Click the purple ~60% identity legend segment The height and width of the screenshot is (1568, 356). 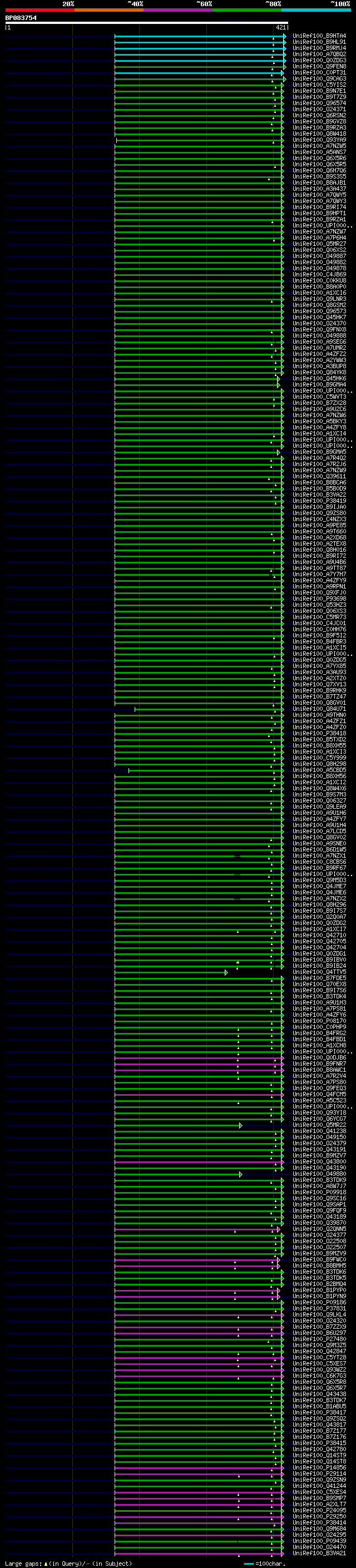(179, 10)
